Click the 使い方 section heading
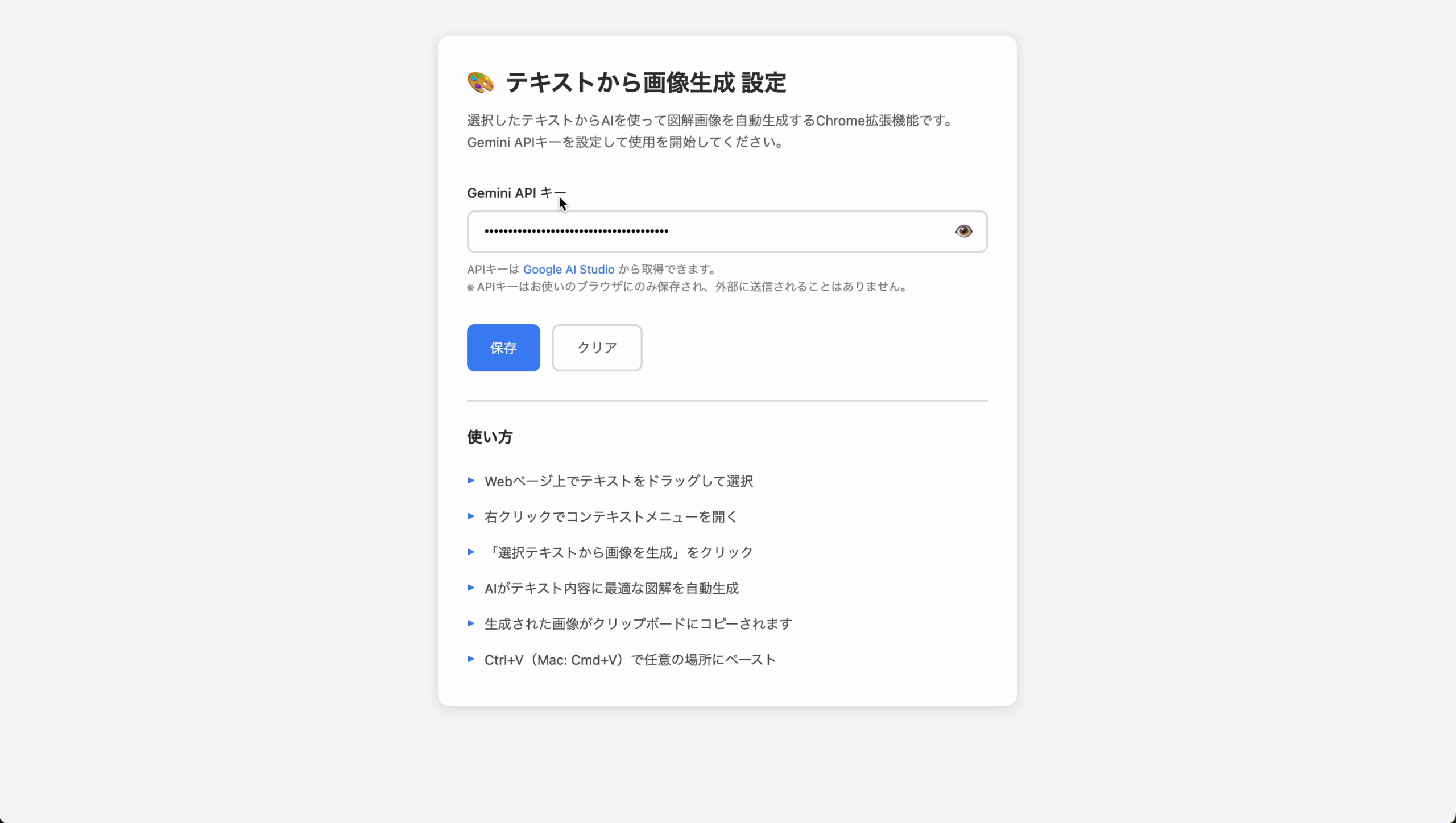Screen dimensions: 1456x823 tap(490, 437)
